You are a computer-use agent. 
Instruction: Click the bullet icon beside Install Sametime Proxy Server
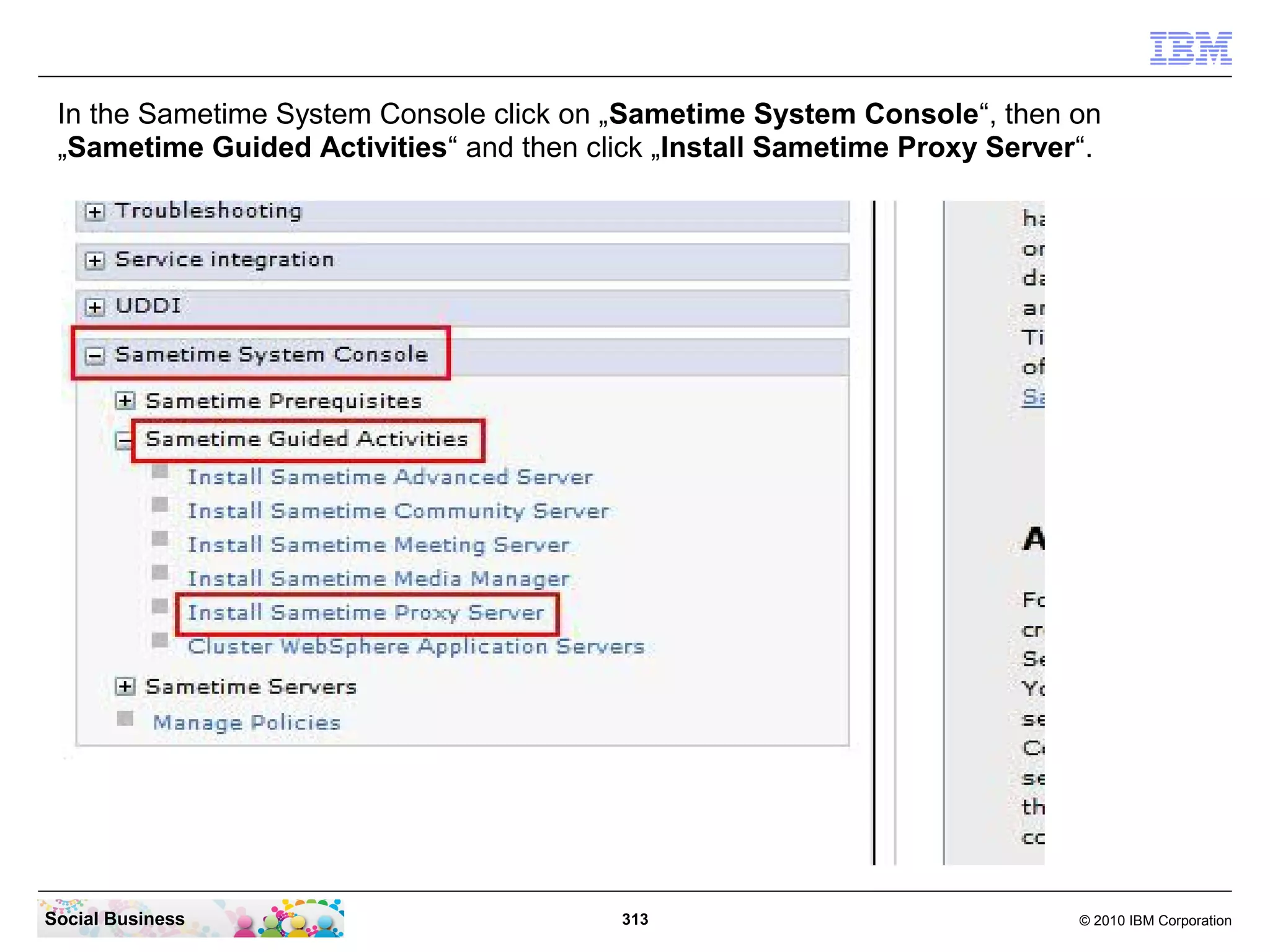click(x=160, y=606)
